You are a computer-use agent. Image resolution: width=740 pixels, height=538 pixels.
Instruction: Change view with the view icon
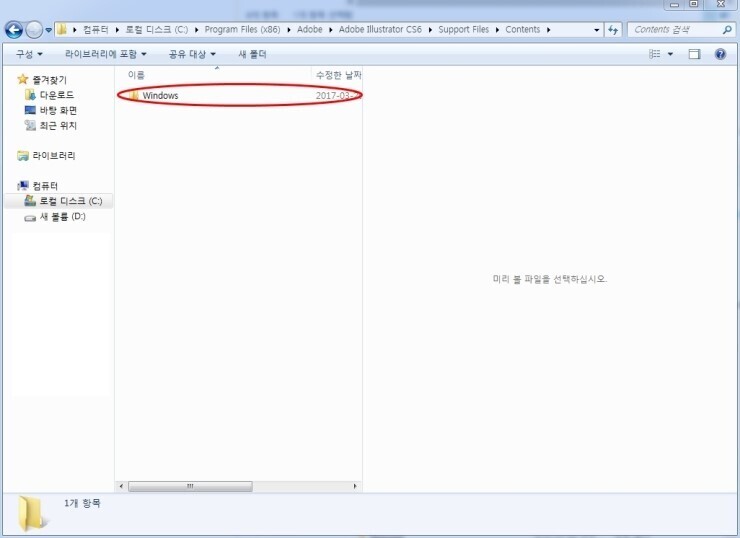[x=655, y=54]
